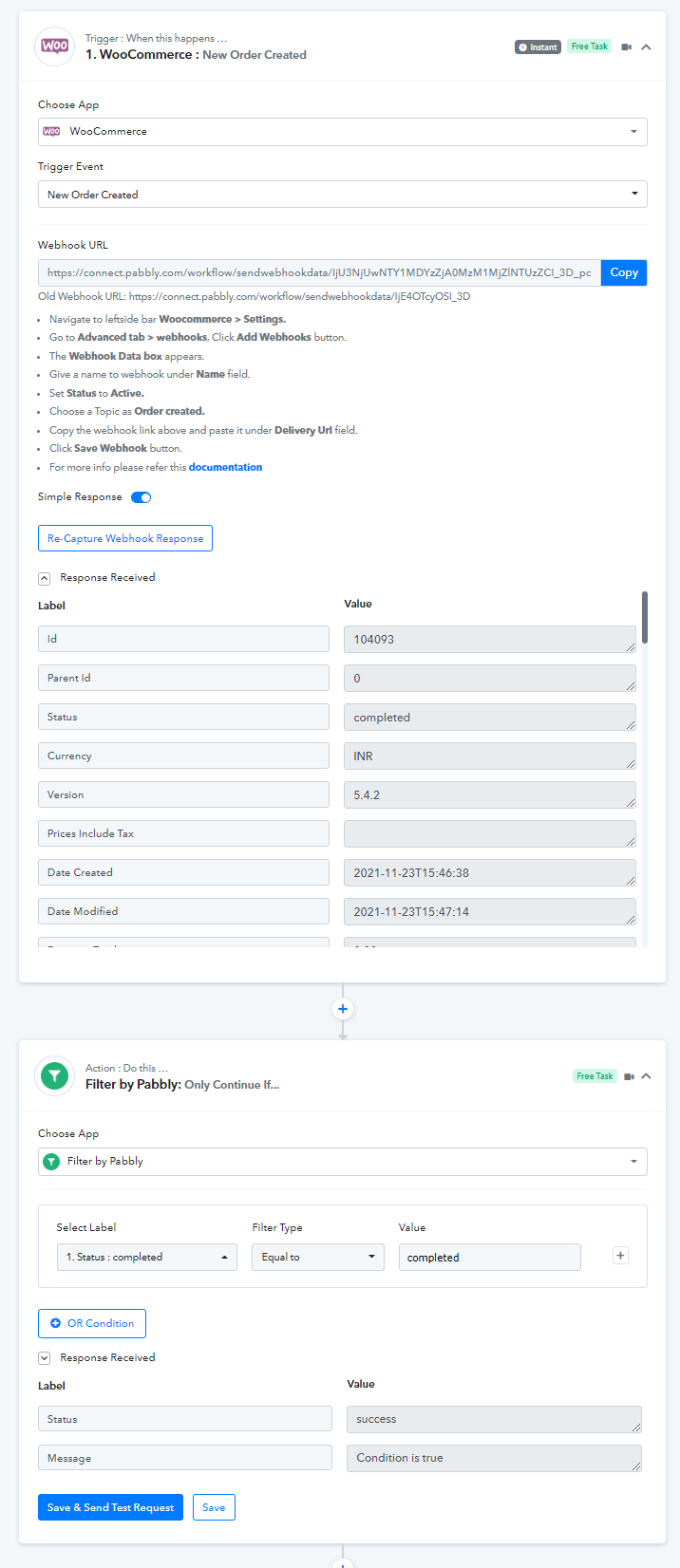680x1568 pixels.
Task: Open the Trigger Event dropdown
Action: (343, 195)
